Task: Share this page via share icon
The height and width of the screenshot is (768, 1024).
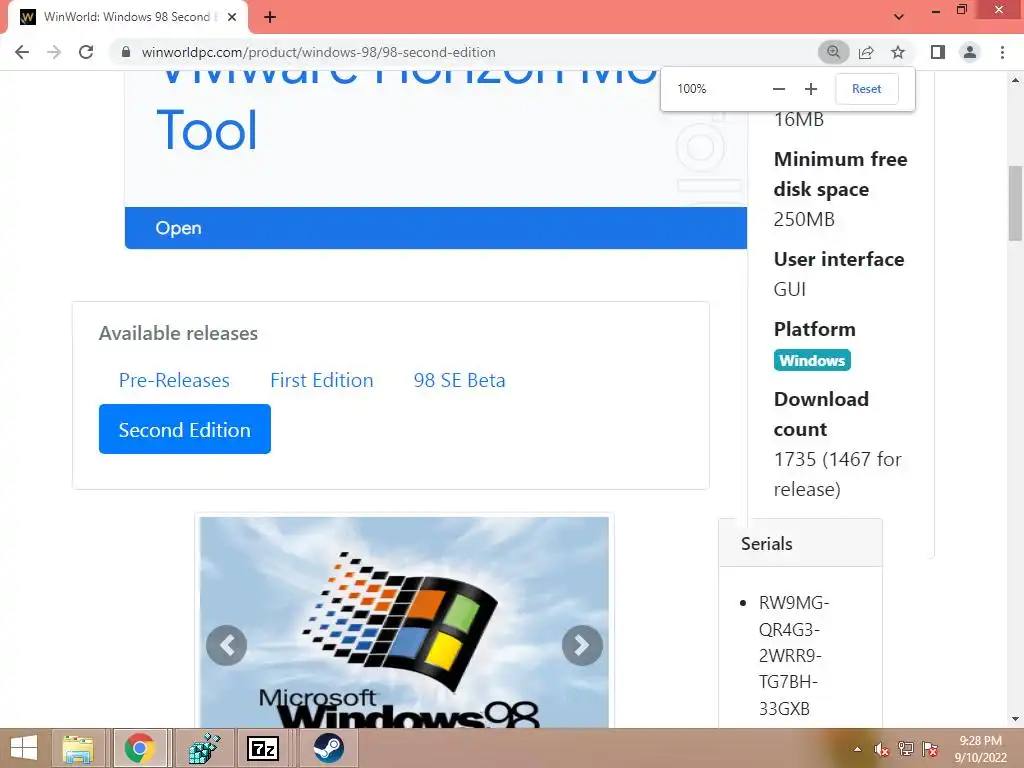Action: 866,52
